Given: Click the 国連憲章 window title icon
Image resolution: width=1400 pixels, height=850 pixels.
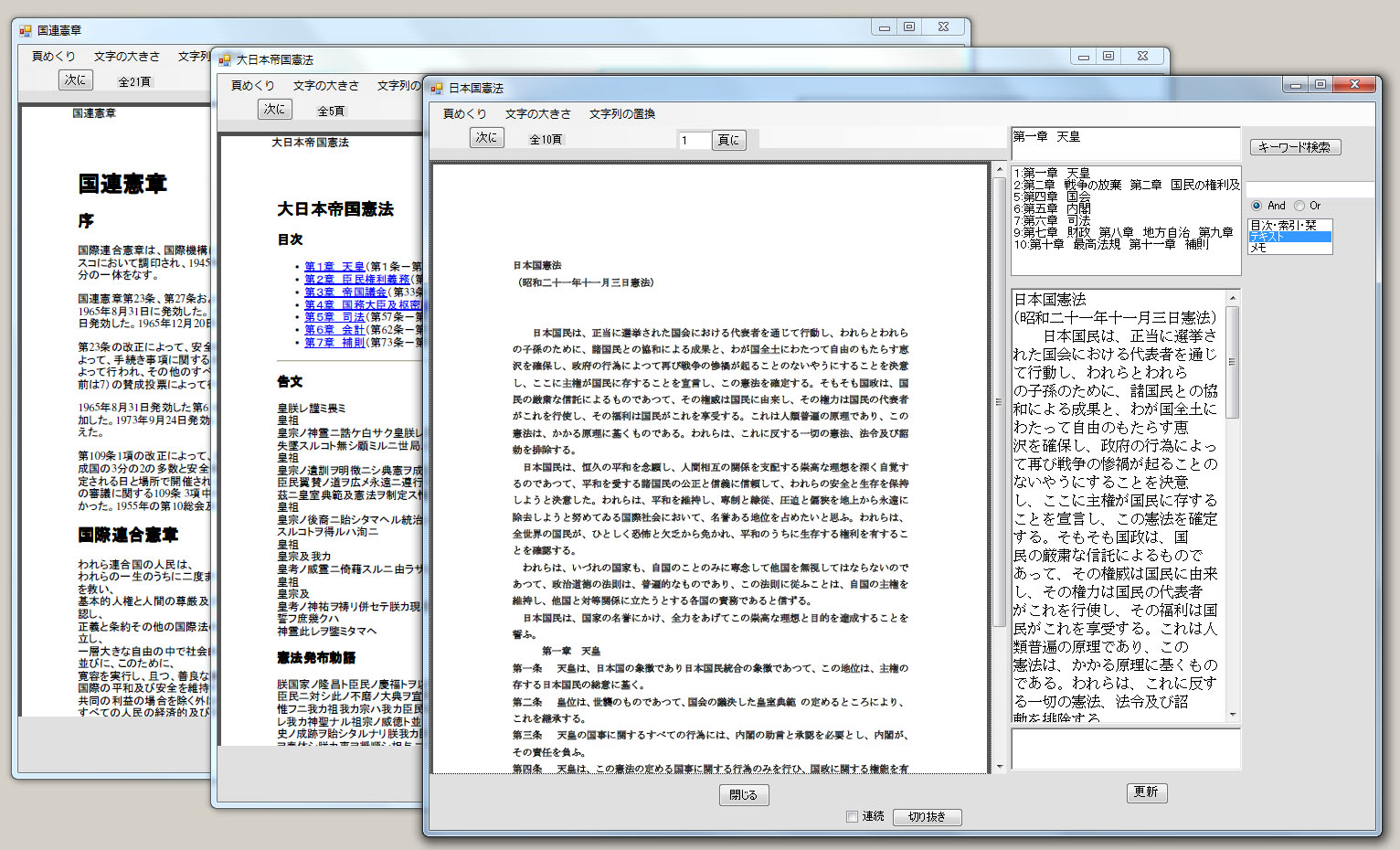Looking at the screenshot, I should 26,30.
